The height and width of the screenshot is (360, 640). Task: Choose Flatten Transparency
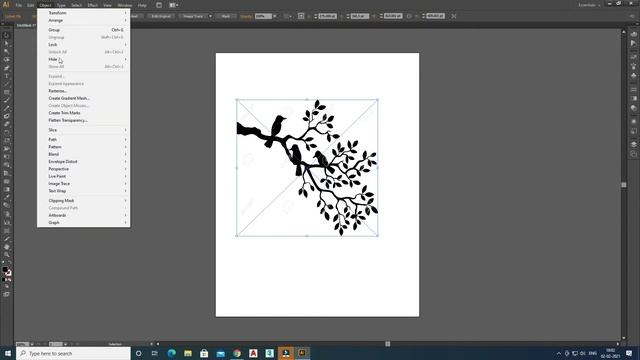[x=84, y=120]
